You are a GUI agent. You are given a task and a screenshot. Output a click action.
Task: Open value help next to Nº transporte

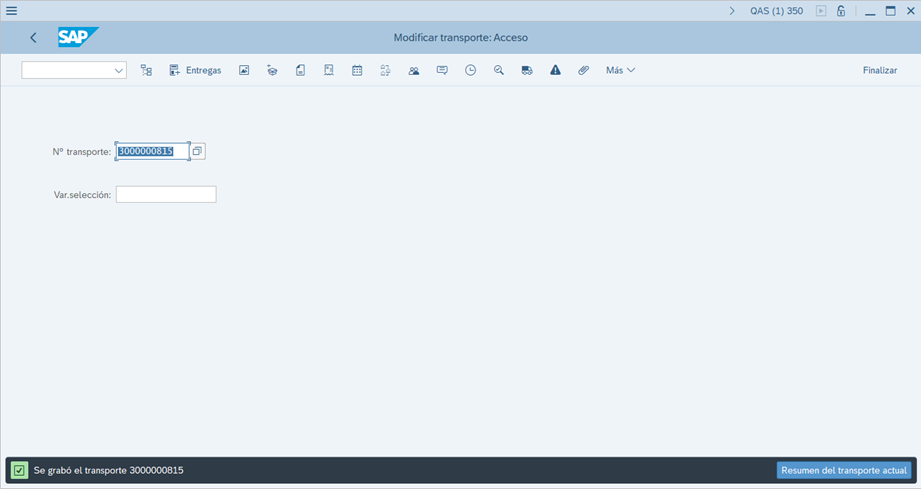(x=198, y=151)
